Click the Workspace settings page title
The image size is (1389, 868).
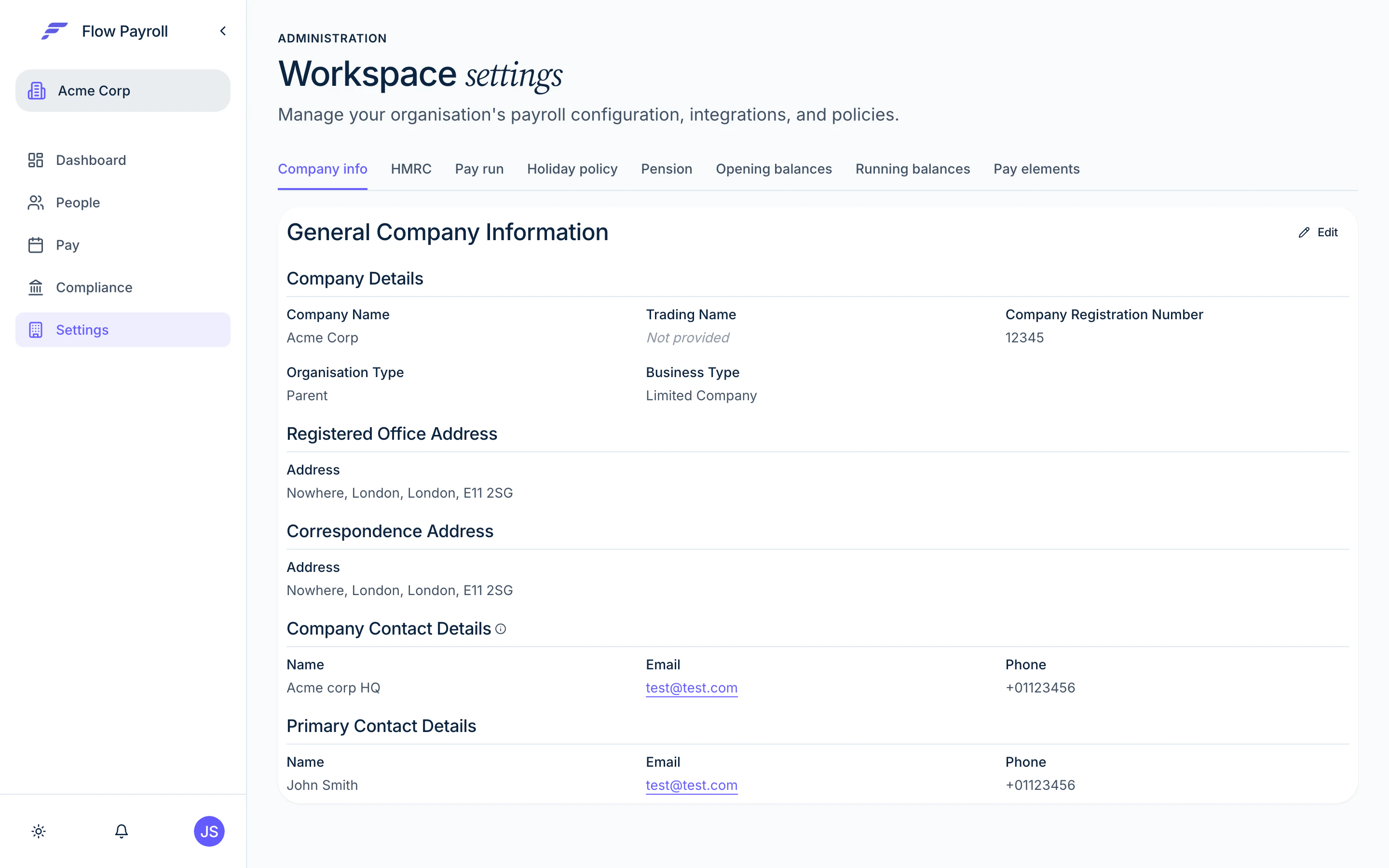[x=420, y=75]
